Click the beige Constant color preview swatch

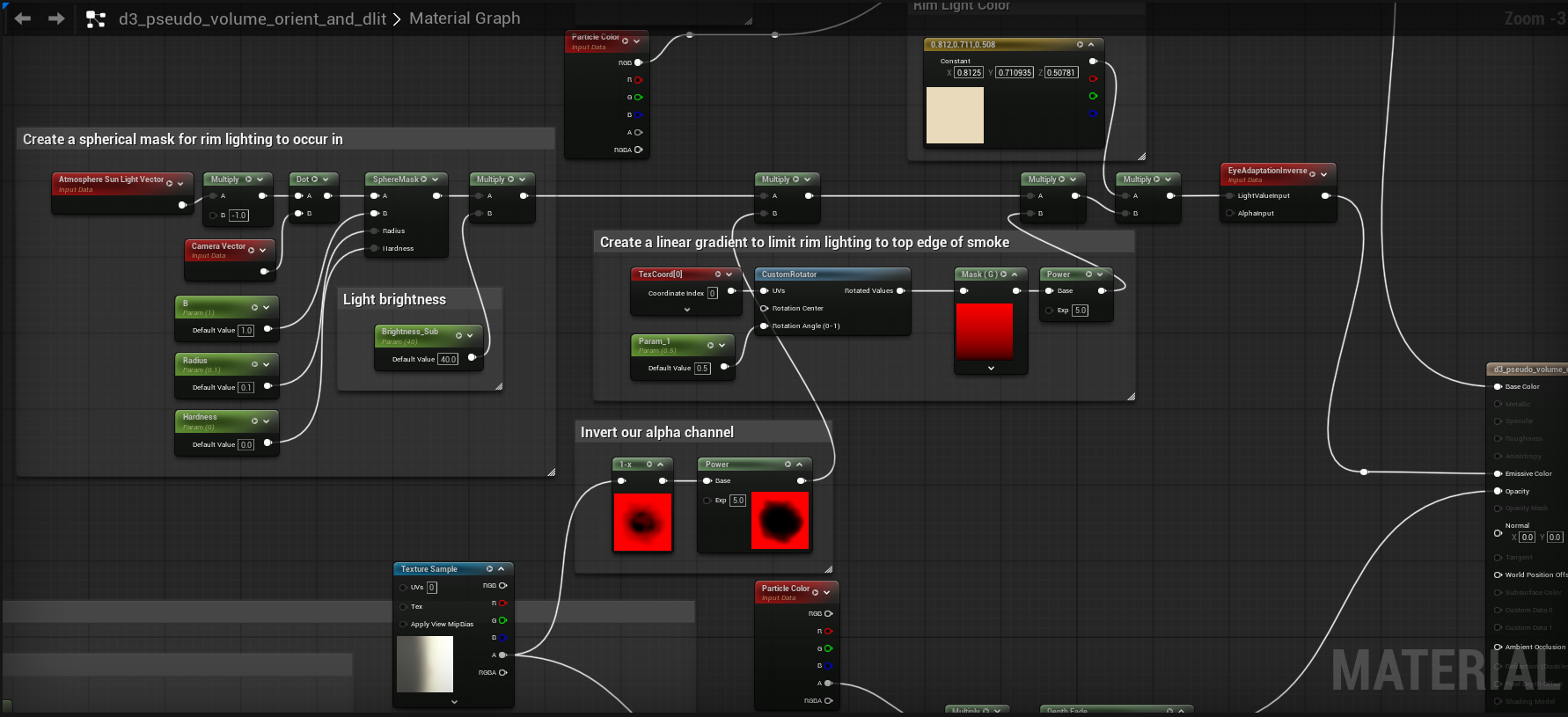coord(955,115)
